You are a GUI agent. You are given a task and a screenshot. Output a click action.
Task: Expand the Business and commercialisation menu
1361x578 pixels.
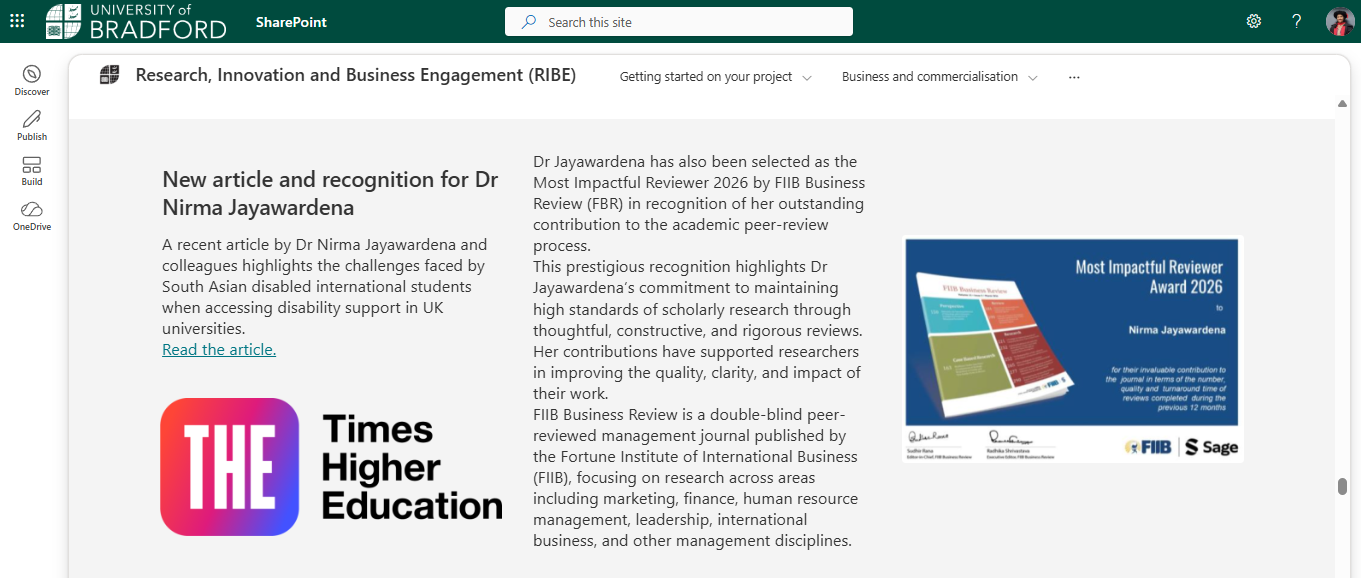940,77
